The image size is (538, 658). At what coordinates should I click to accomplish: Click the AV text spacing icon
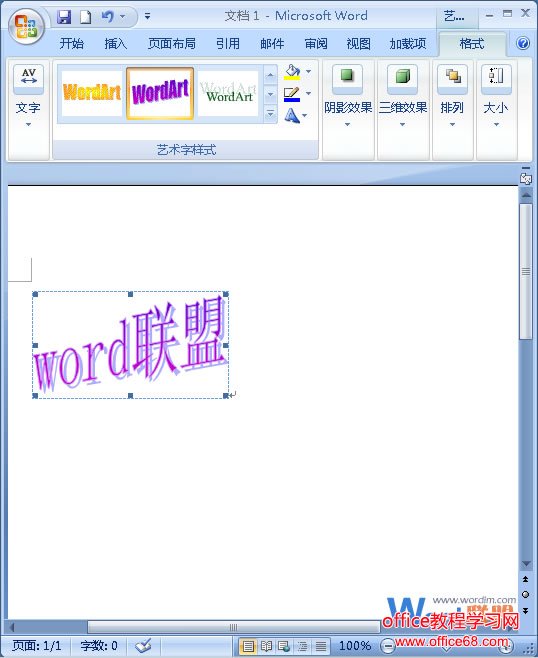[x=29, y=79]
